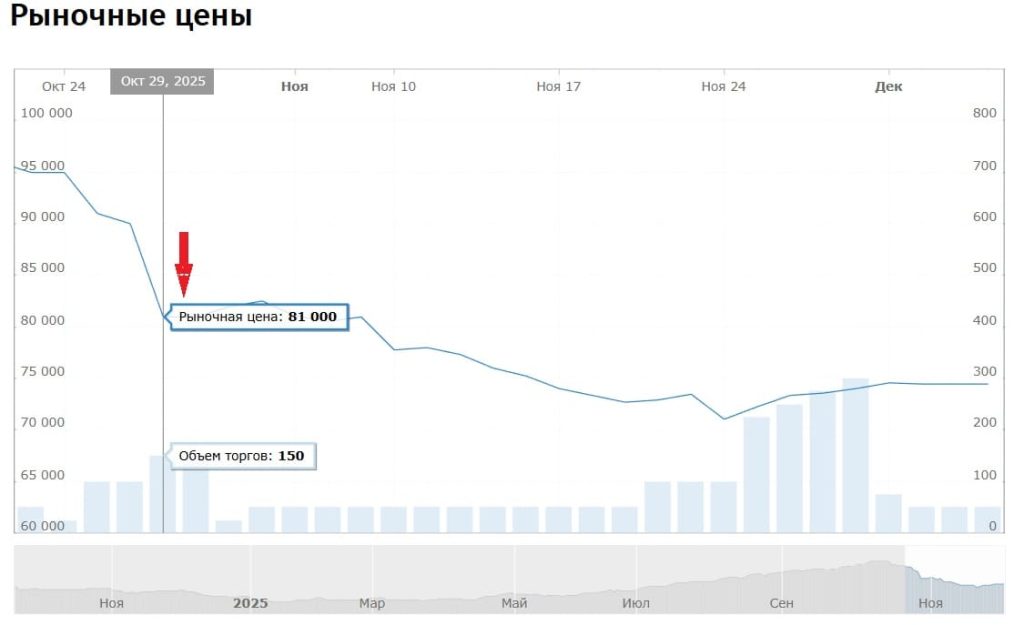Jump to "Мар" in the navigator timeline
The height and width of the screenshot is (625, 1024).
[x=372, y=603]
